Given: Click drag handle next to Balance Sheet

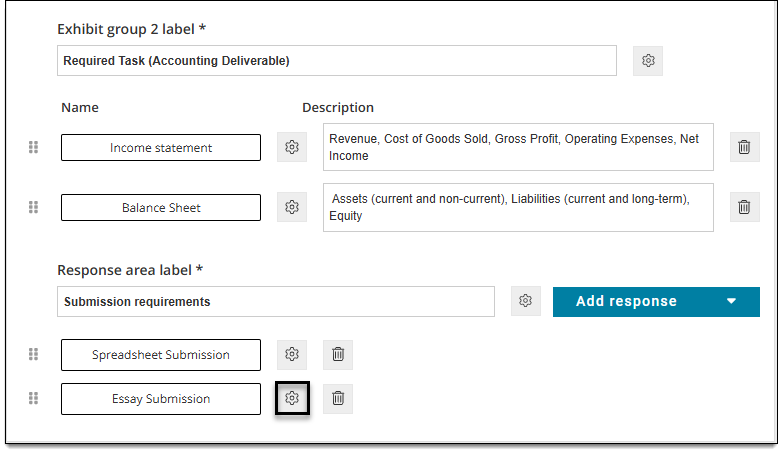Looking at the screenshot, I should pos(33,207).
